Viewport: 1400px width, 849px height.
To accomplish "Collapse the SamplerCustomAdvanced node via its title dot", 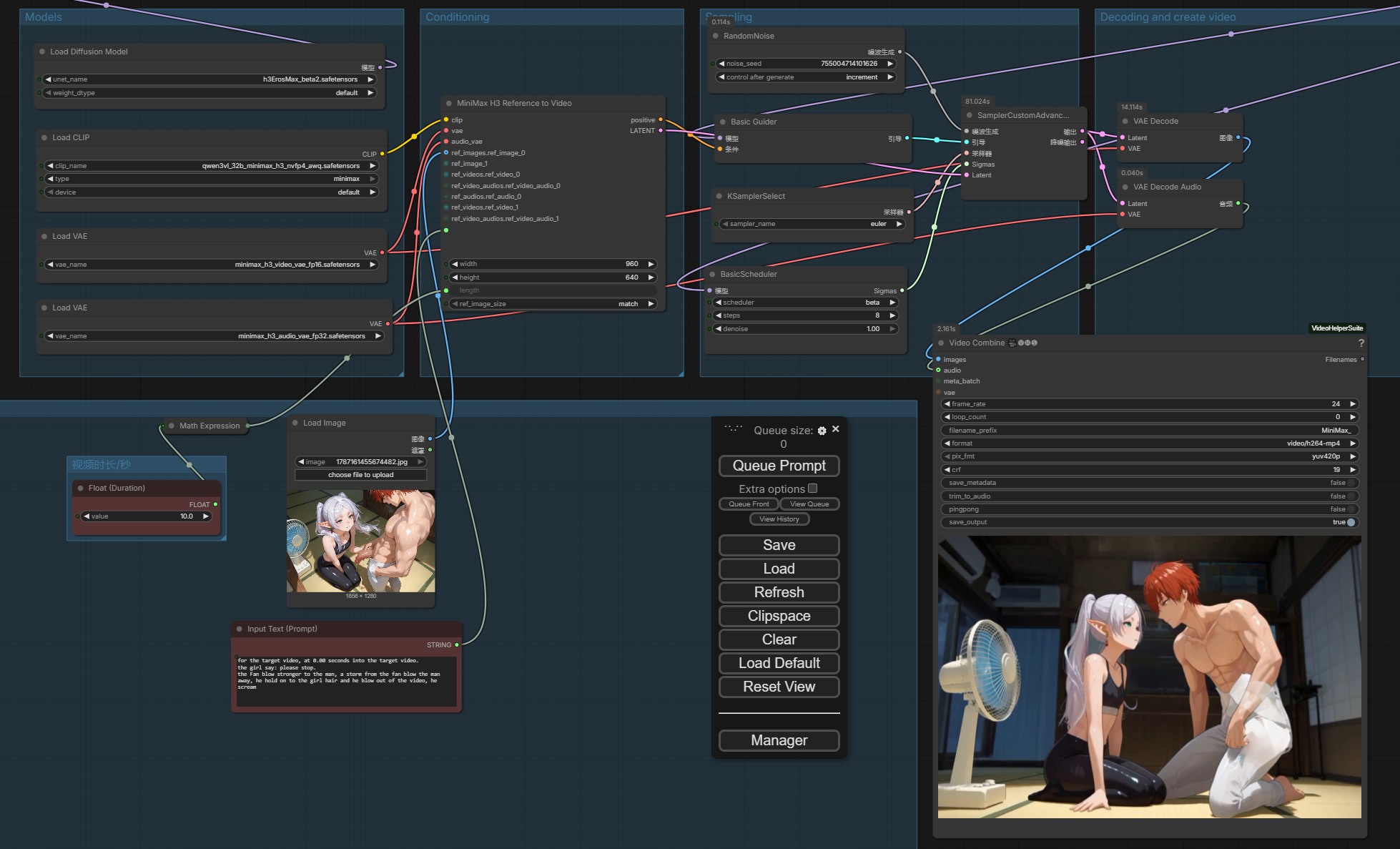I will point(970,115).
